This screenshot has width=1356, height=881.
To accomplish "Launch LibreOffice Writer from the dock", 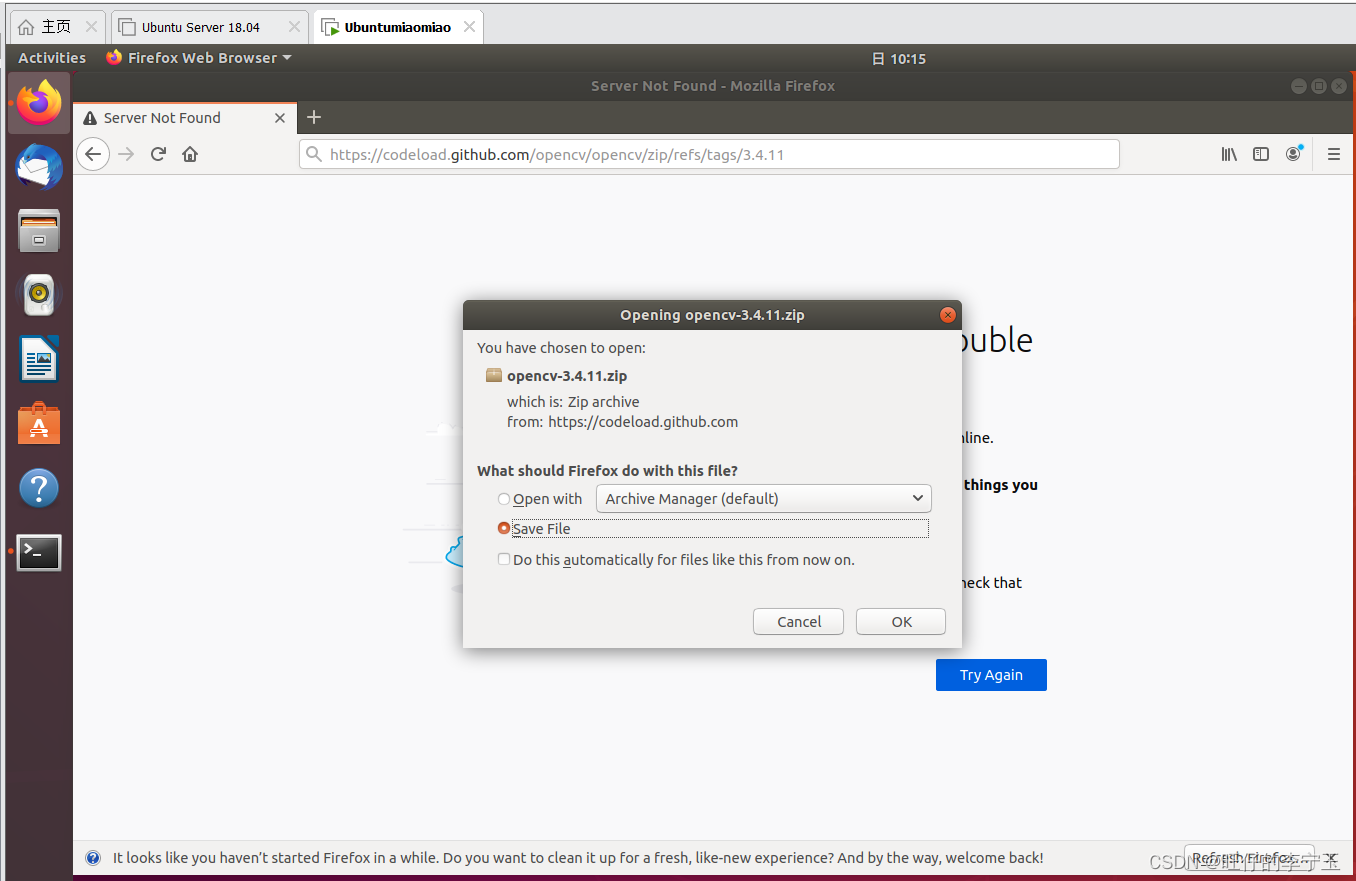I will point(39,359).
